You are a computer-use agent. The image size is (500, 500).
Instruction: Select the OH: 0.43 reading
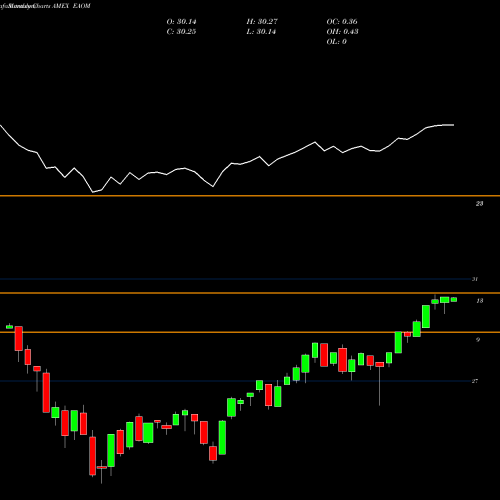pos(342,32)
